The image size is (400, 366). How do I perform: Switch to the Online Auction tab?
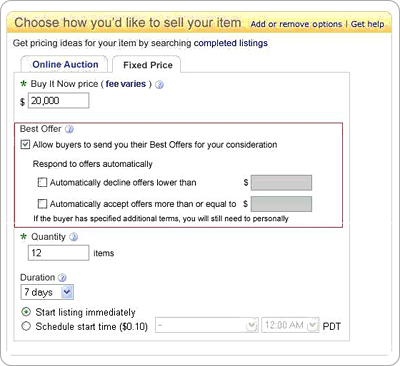65,64
